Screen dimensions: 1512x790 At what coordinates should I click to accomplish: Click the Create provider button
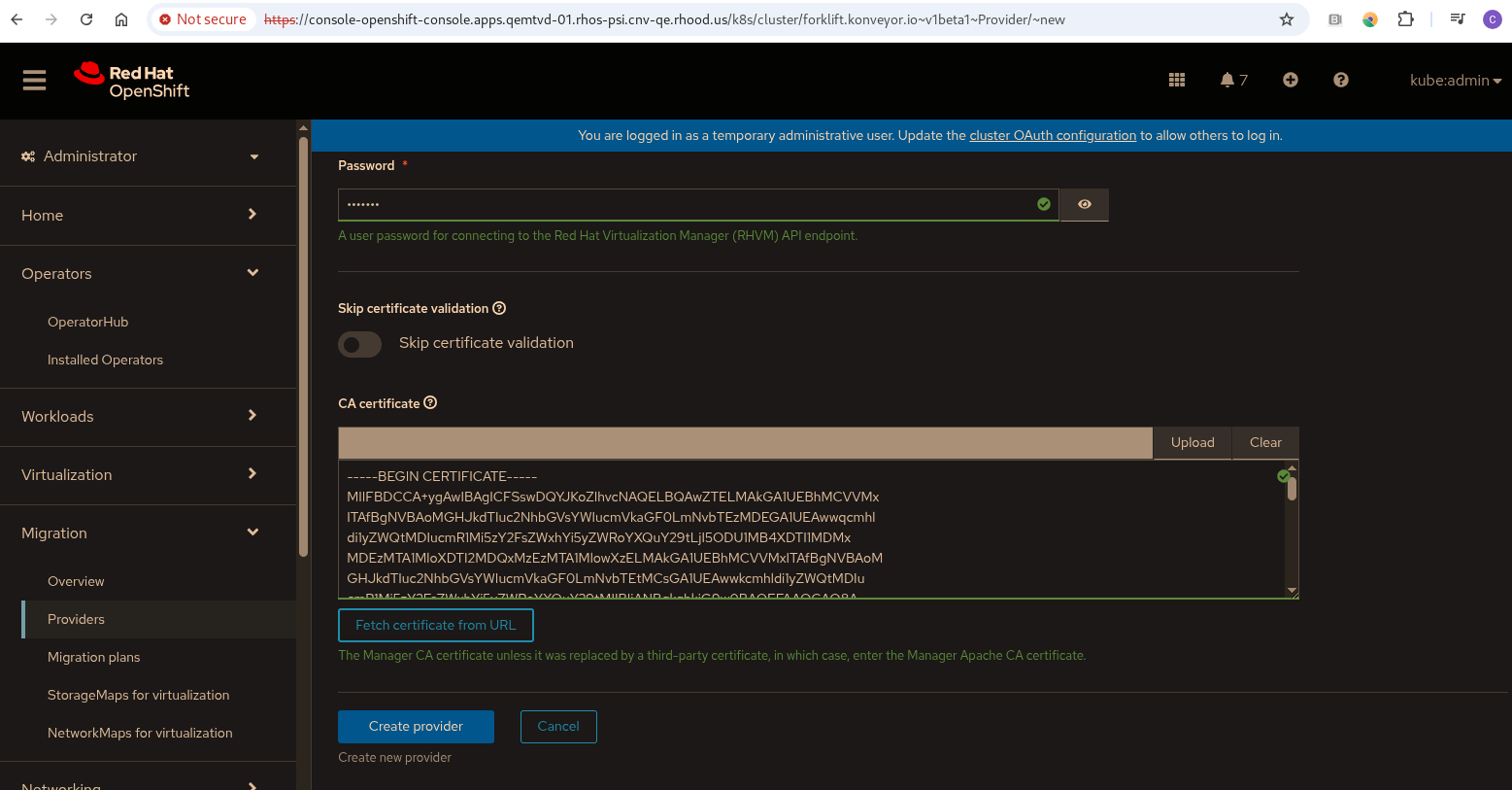[x=416, y=726]
